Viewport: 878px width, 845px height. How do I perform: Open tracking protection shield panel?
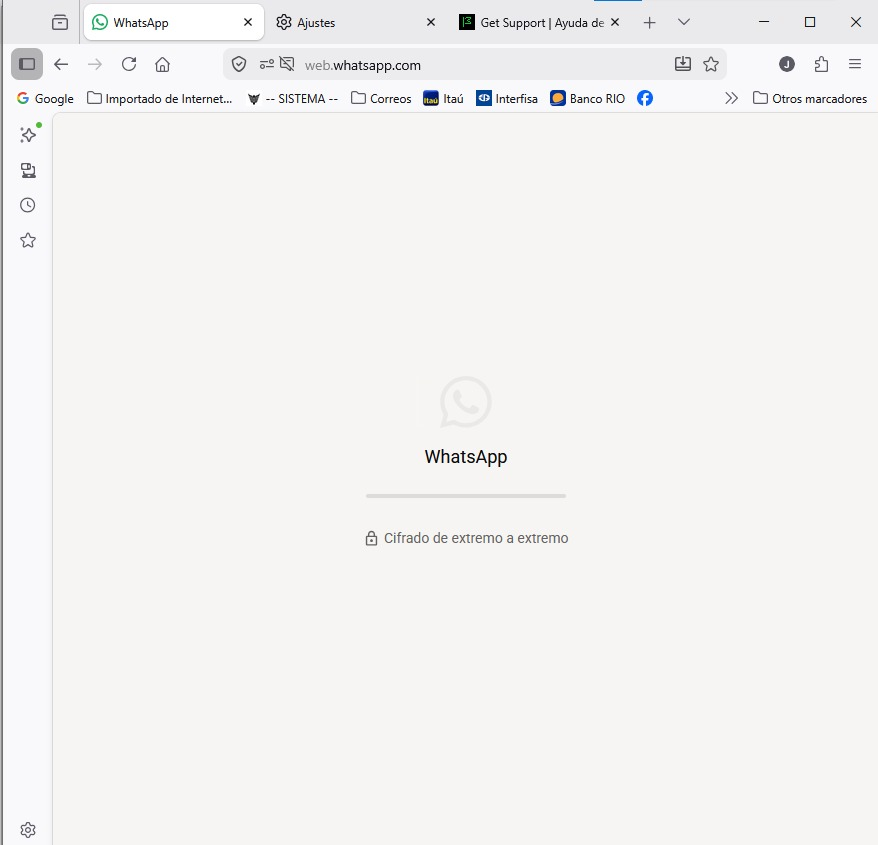[239, 64]
